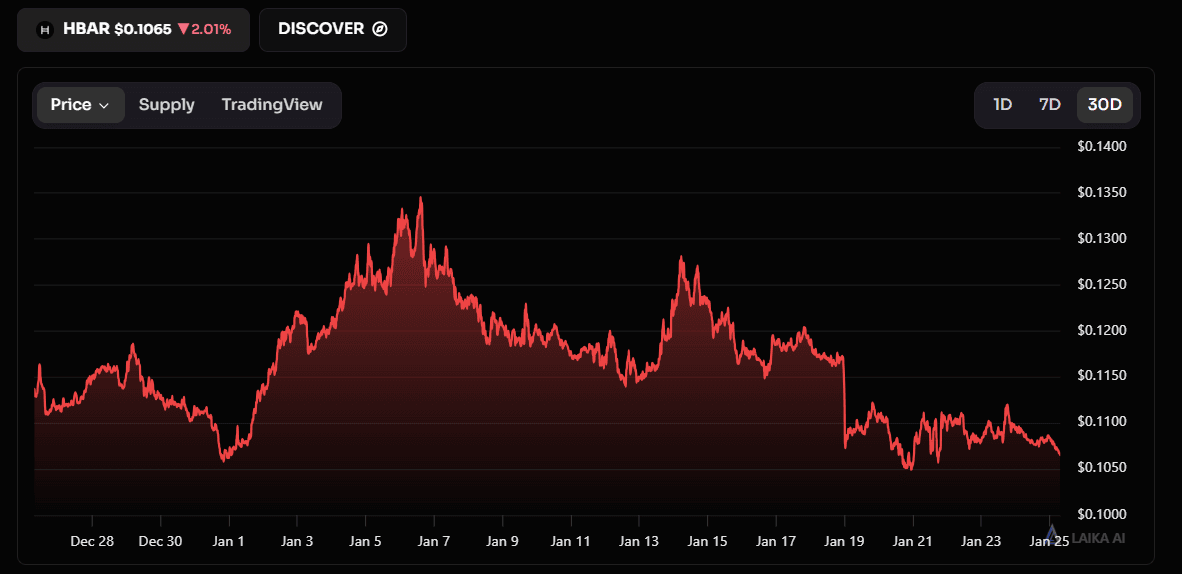Viewport: 1182px width, 574px height.
Task: Click the $0.1050 price axis label
Action: click(1102, 468)
